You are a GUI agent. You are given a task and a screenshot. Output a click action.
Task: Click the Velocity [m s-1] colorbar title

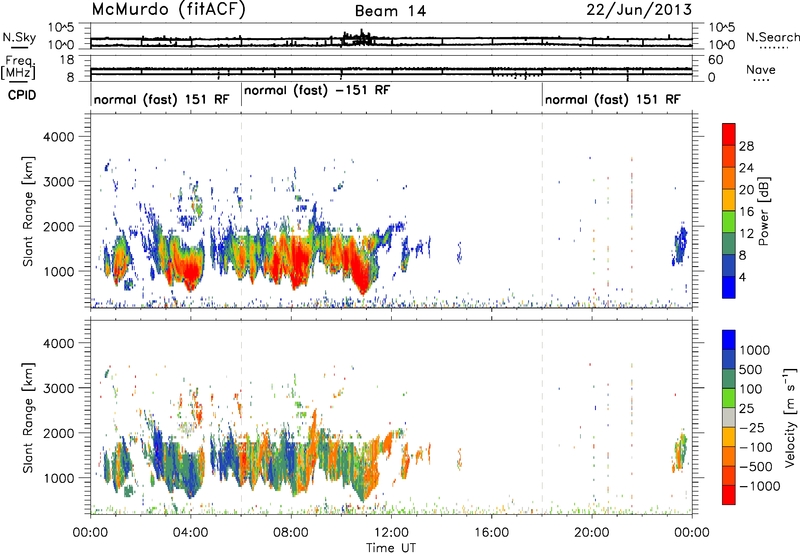790,417
